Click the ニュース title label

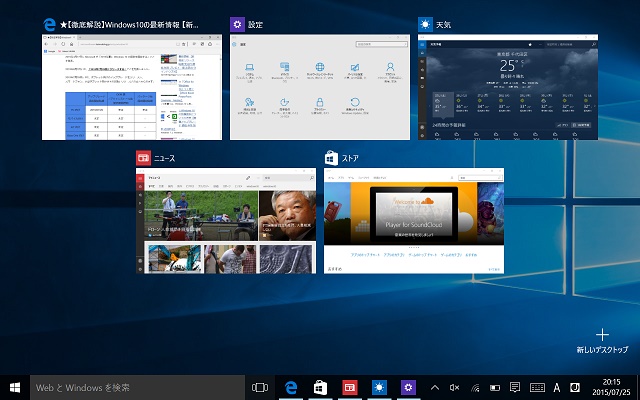164,158
